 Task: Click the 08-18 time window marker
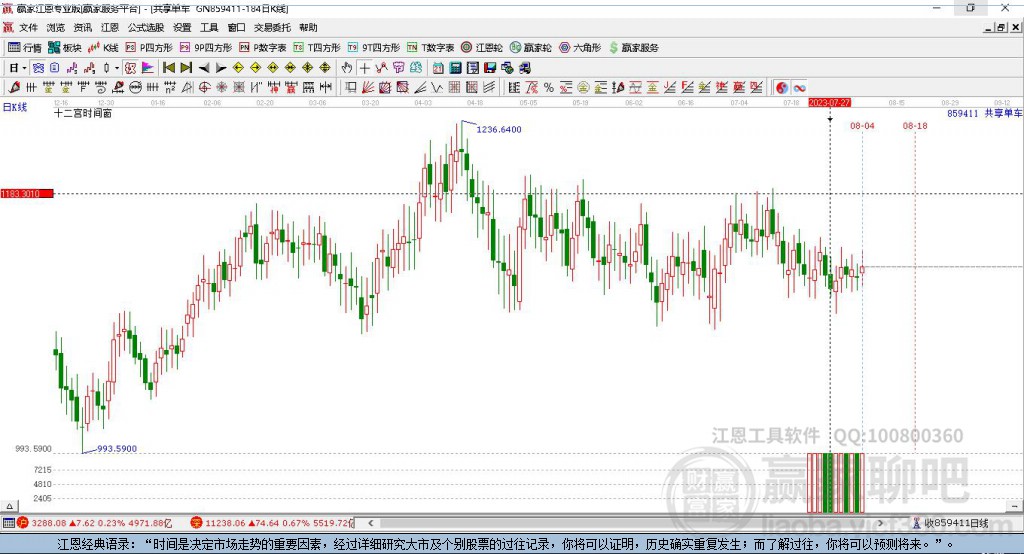tap(915, 125)
